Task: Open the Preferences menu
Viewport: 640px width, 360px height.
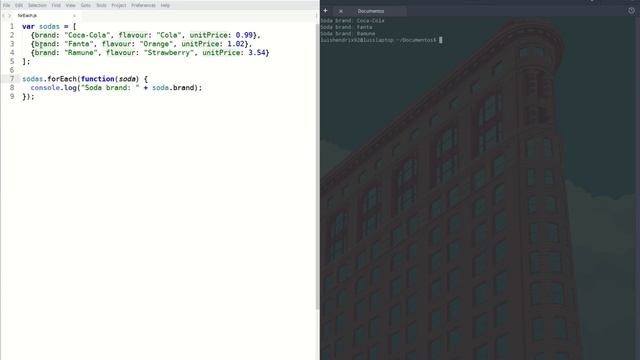Action: click(x=143, y=5)
